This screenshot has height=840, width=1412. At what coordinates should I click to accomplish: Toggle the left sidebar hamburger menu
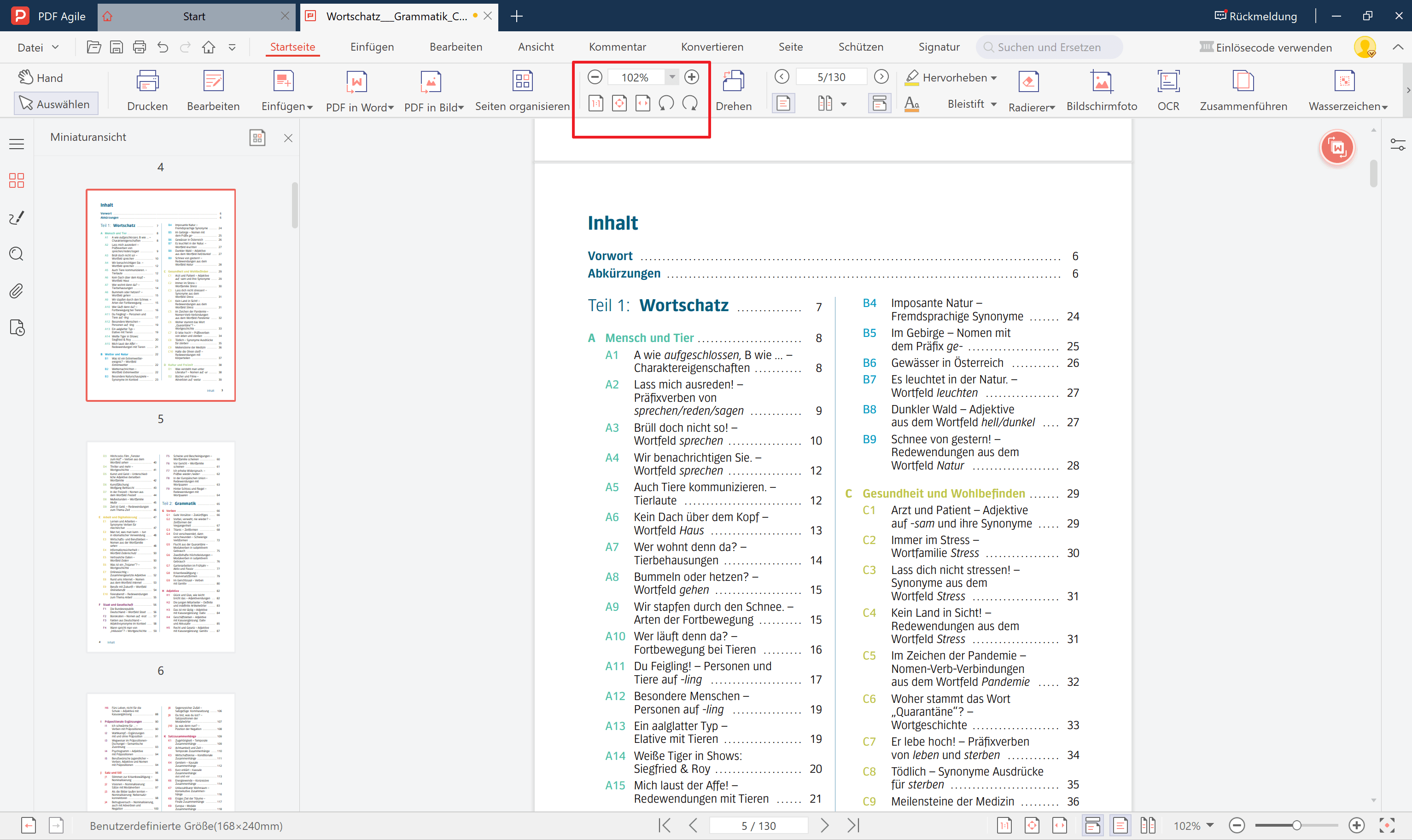[17, 144]
